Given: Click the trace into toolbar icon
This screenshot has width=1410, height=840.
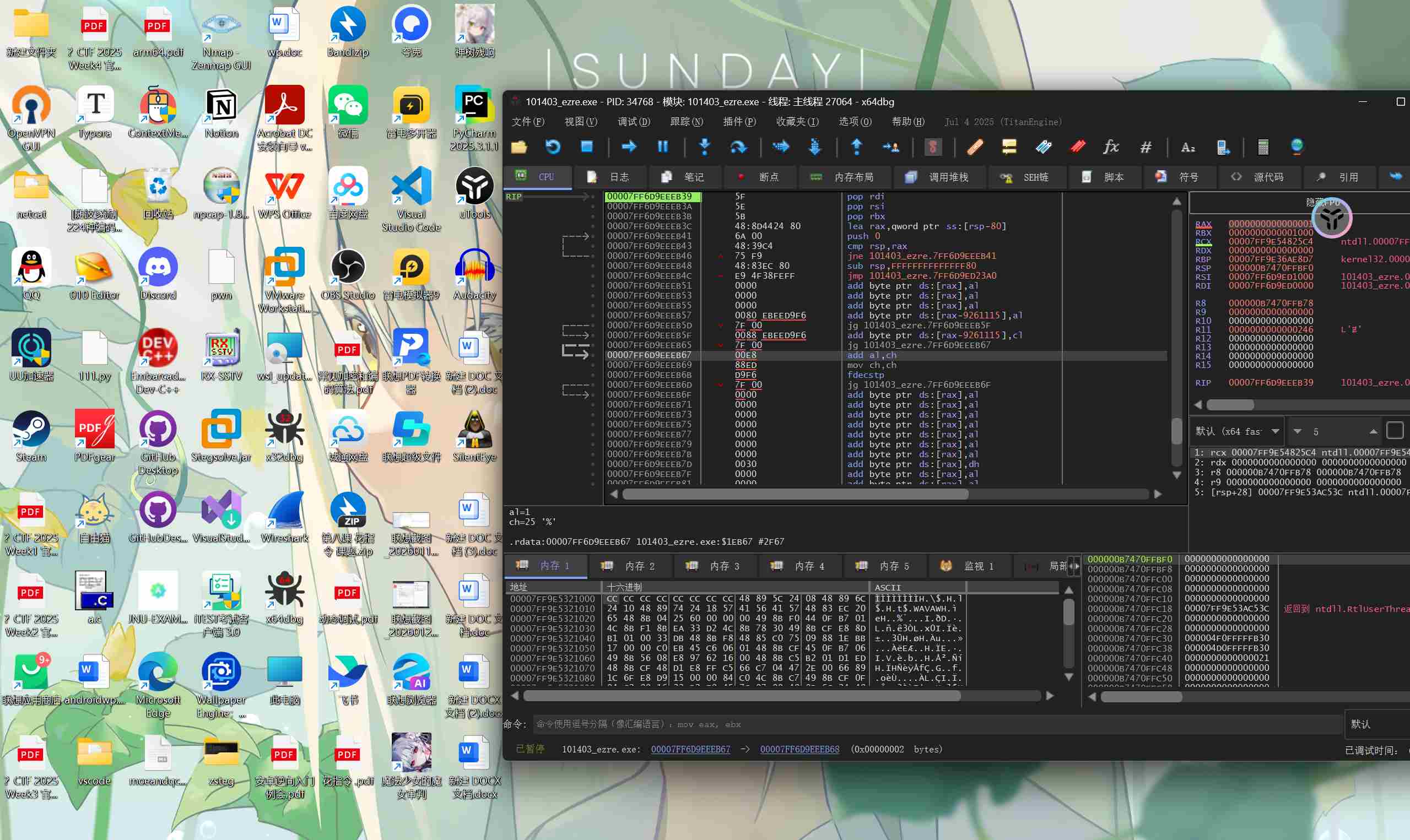Looking at the screenshot, I should (x=781, y=147).
